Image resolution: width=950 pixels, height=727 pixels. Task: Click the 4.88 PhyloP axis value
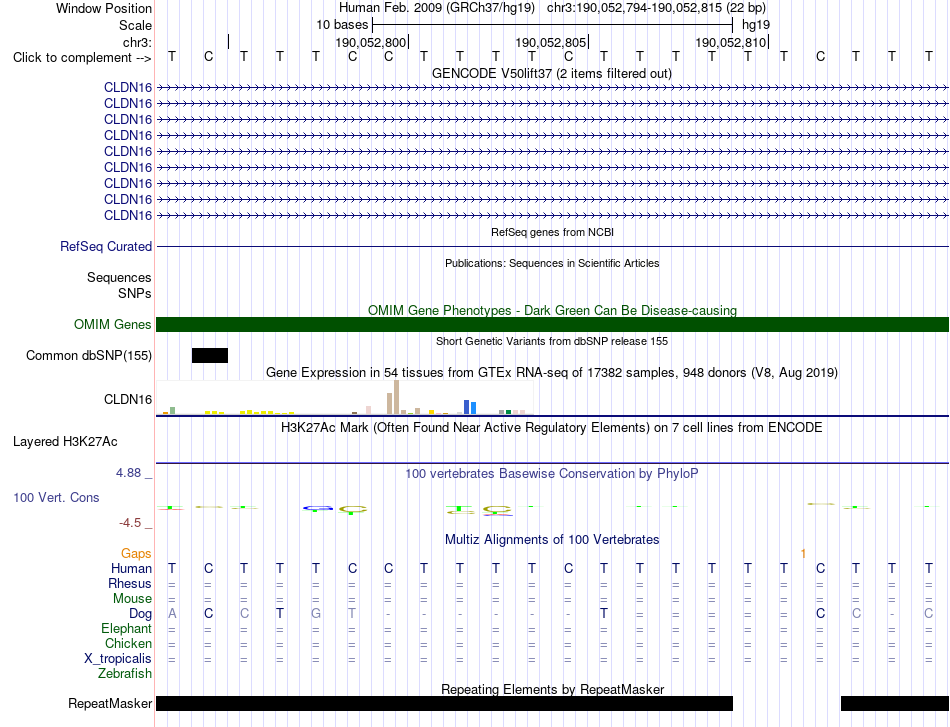(x=128, y=473)
